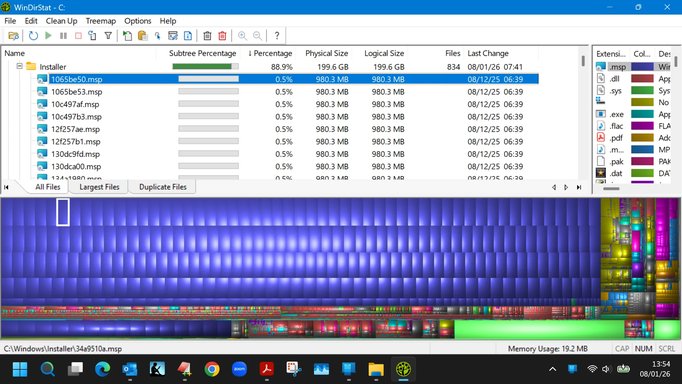The height and width of the screenshot is (384, 682).
Task: Select the .pdf extension row
Action: (x=633, y=138)
